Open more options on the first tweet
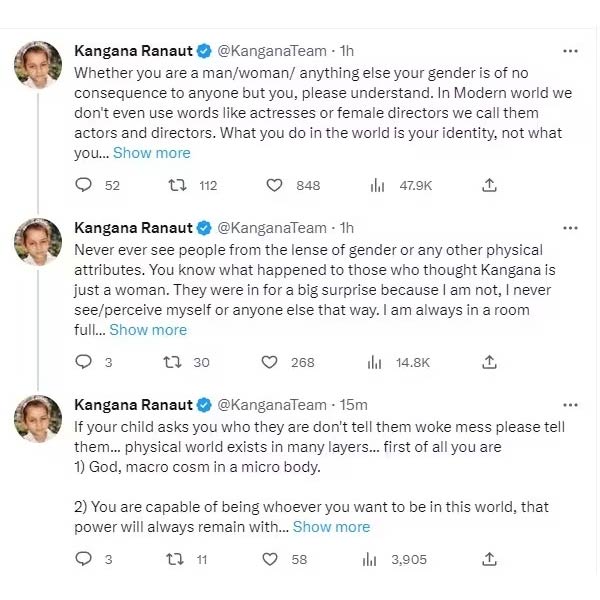The width and height of the screenshot is (600, 600). coord(570,50)
